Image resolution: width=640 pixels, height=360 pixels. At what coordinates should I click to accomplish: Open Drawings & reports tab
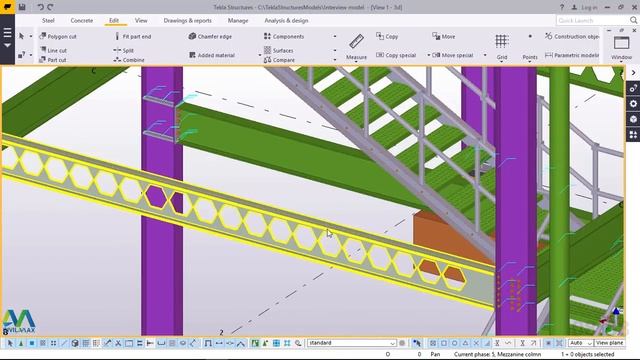188,20
